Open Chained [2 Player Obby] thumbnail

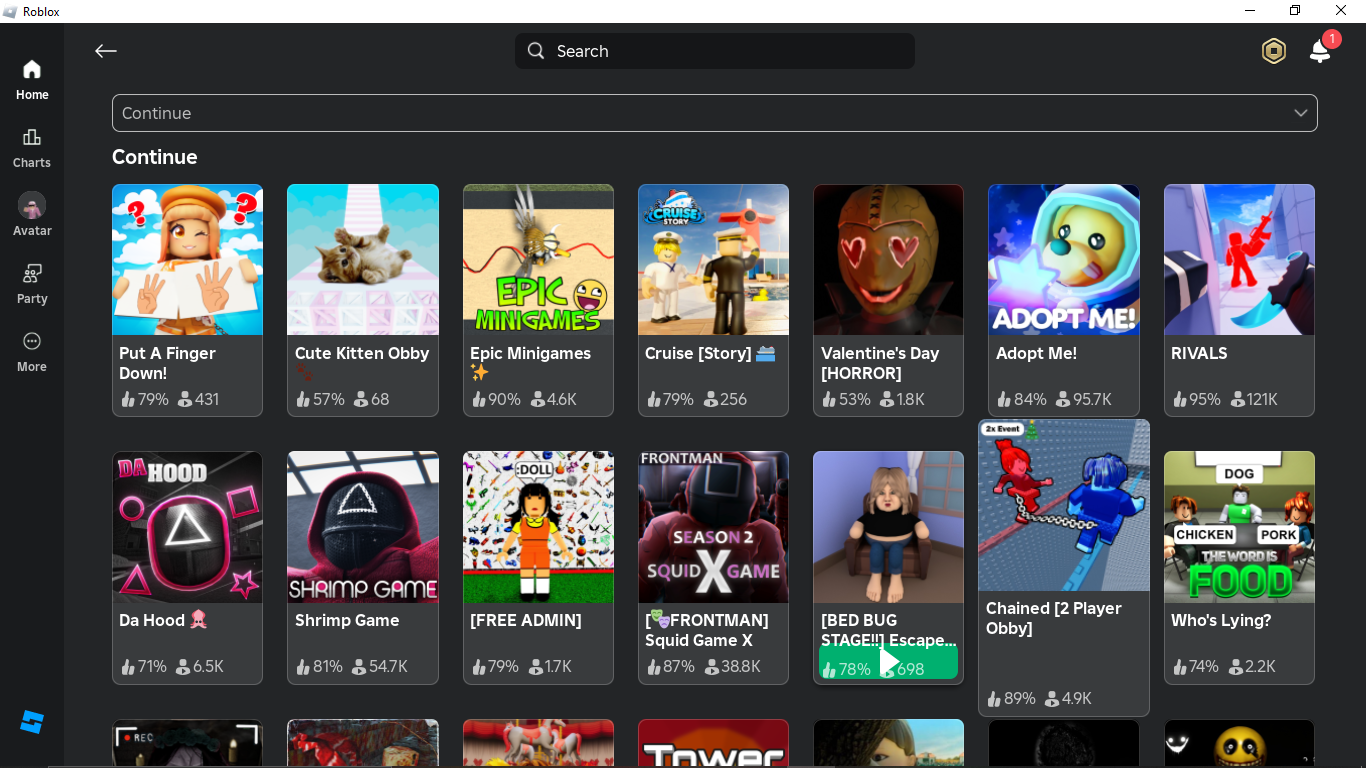[x=1064, y=505]
